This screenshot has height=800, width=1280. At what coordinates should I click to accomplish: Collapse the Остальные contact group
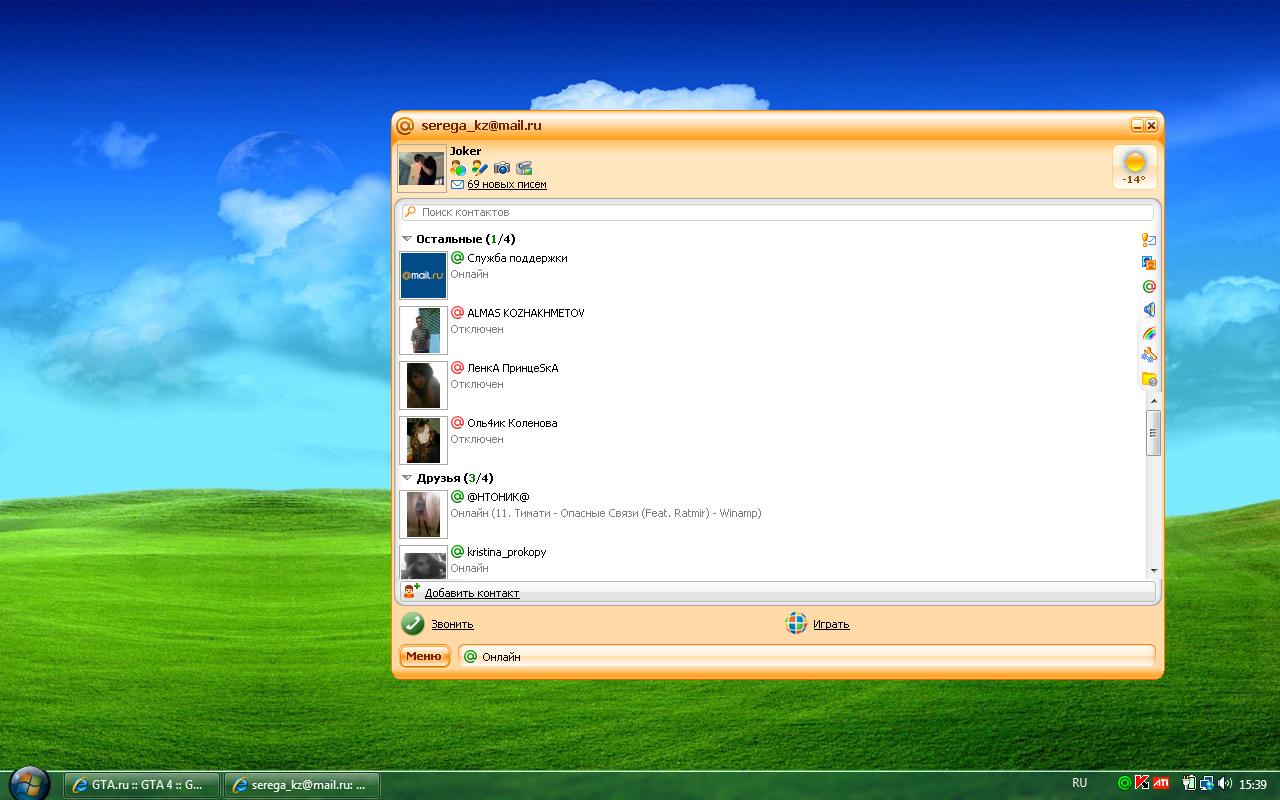[x=407, y=239]
